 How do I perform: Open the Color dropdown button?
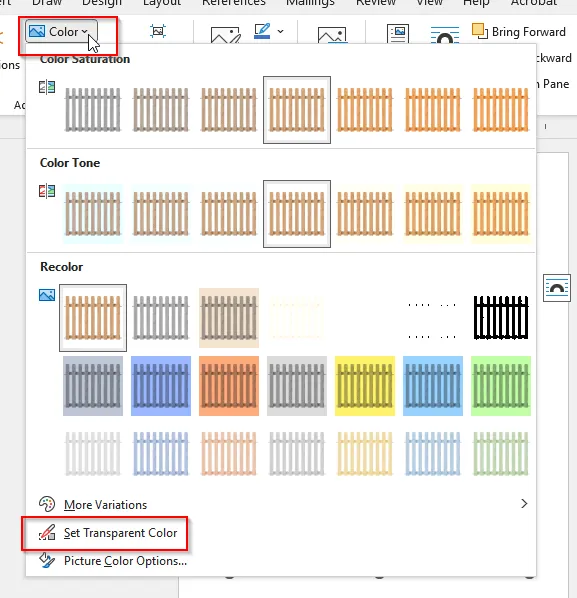pyautogui.click(x=61, y=32)
